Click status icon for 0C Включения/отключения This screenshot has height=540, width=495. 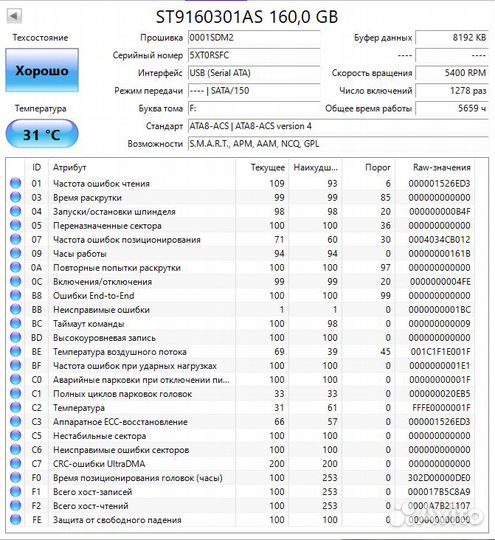pos(16,281)
